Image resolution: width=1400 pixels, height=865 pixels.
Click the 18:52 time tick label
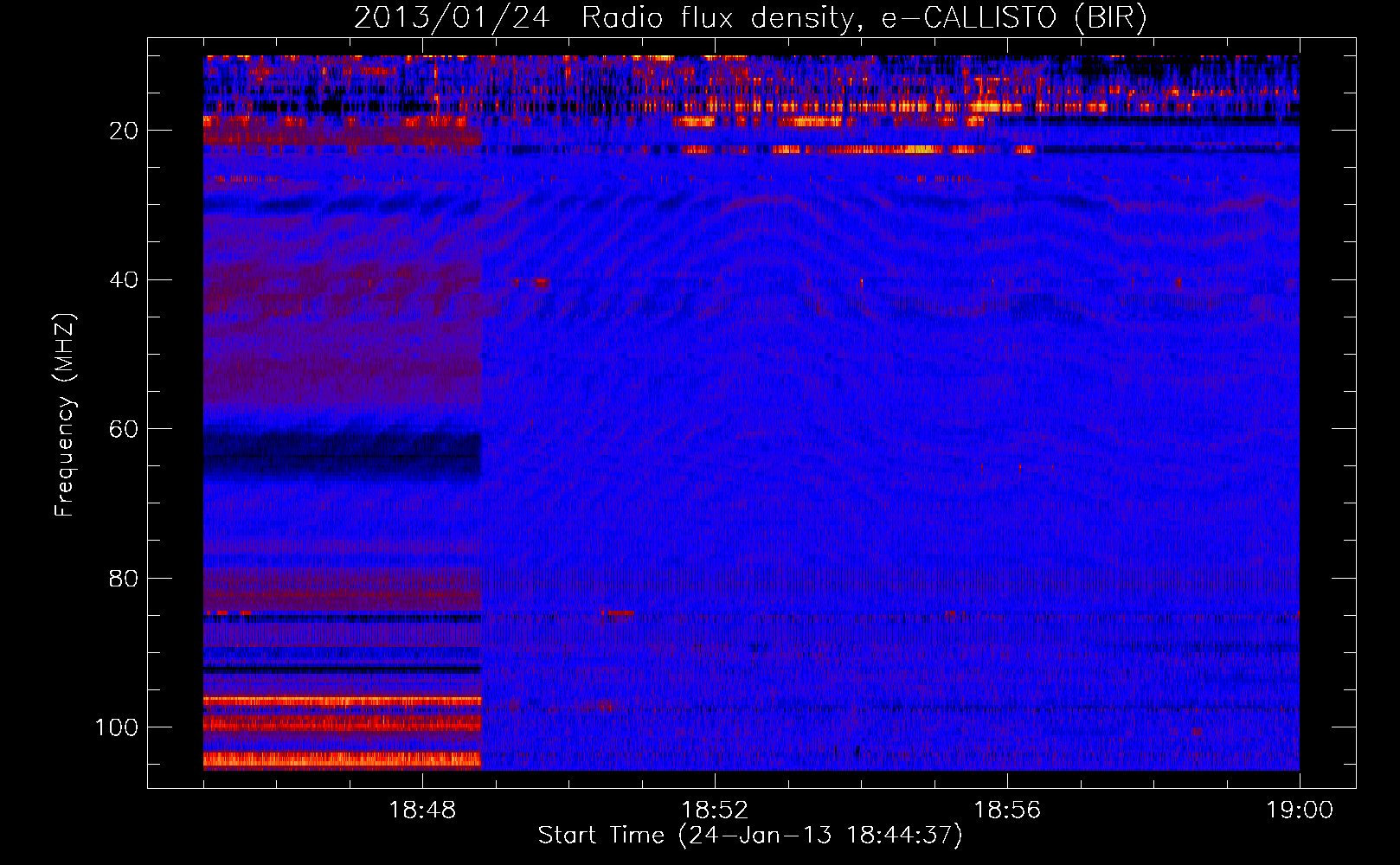pyautogui.click(x=715, y=811)
